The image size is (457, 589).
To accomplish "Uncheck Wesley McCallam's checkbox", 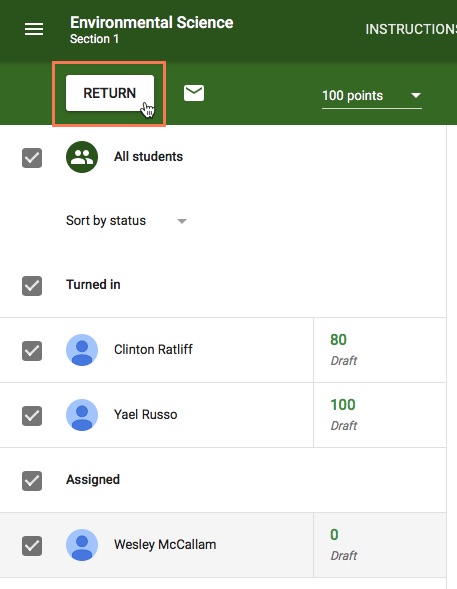I will pyautogui.click(x=32, y=545).
